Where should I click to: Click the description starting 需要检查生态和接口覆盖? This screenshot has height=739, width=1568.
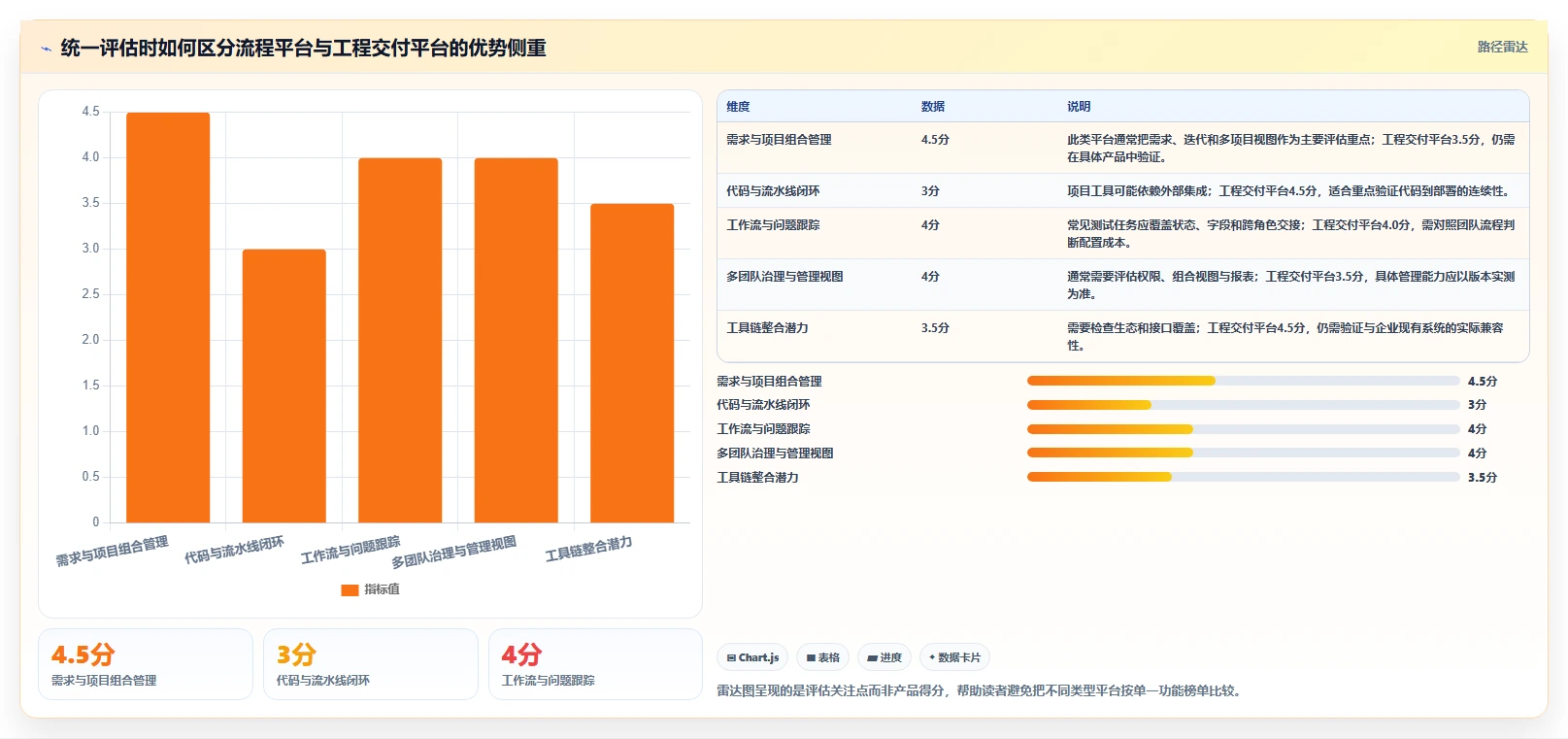(x=1285, y=337)
